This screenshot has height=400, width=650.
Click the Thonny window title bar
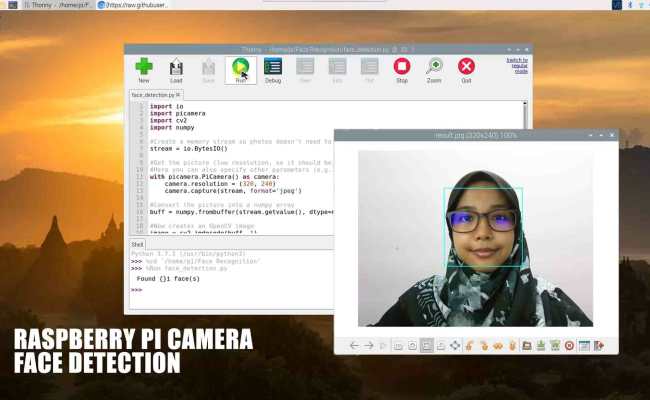tap(327, 49)
